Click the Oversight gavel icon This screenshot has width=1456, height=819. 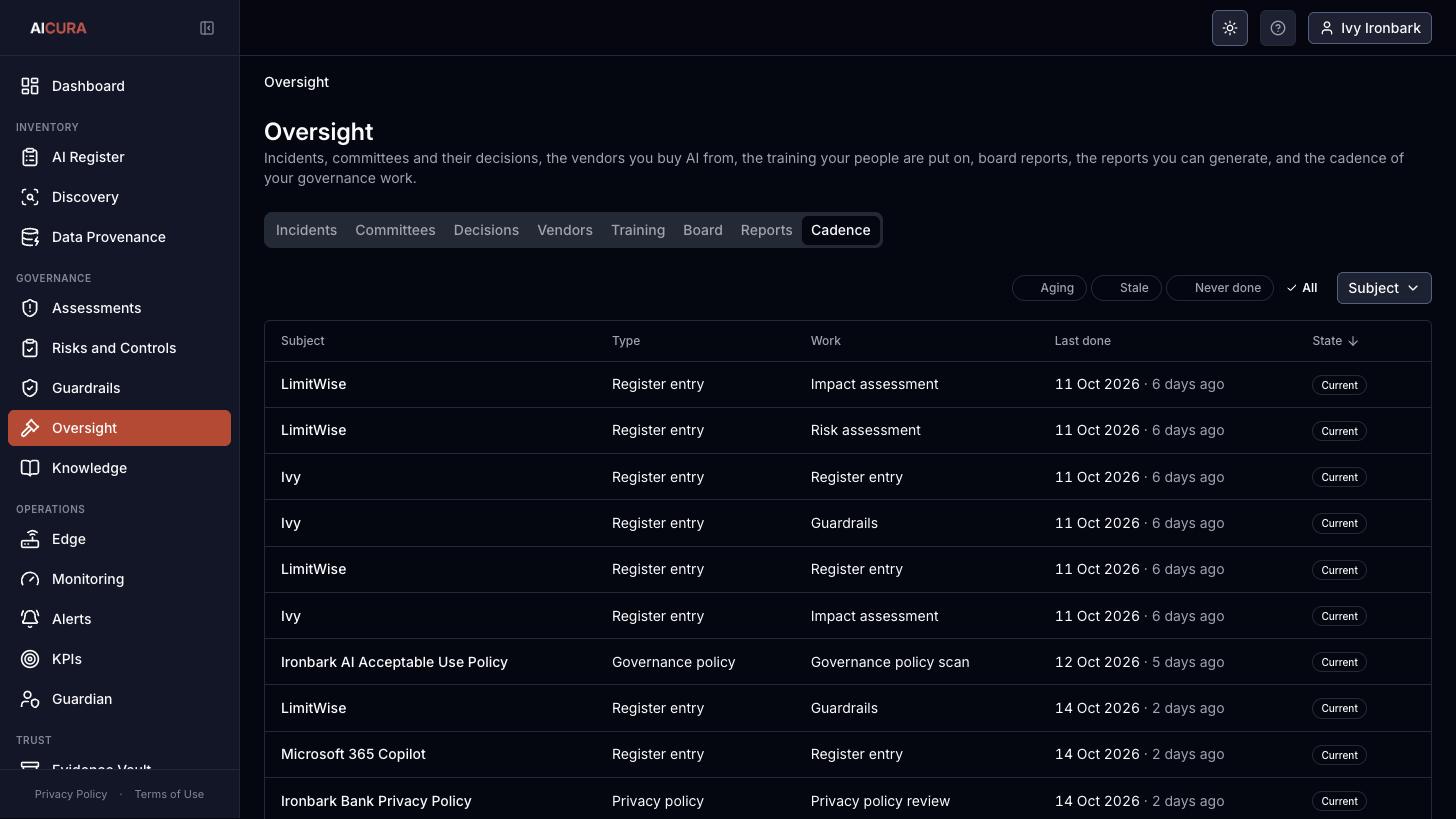pyautogui.click(x=30, y=428)
